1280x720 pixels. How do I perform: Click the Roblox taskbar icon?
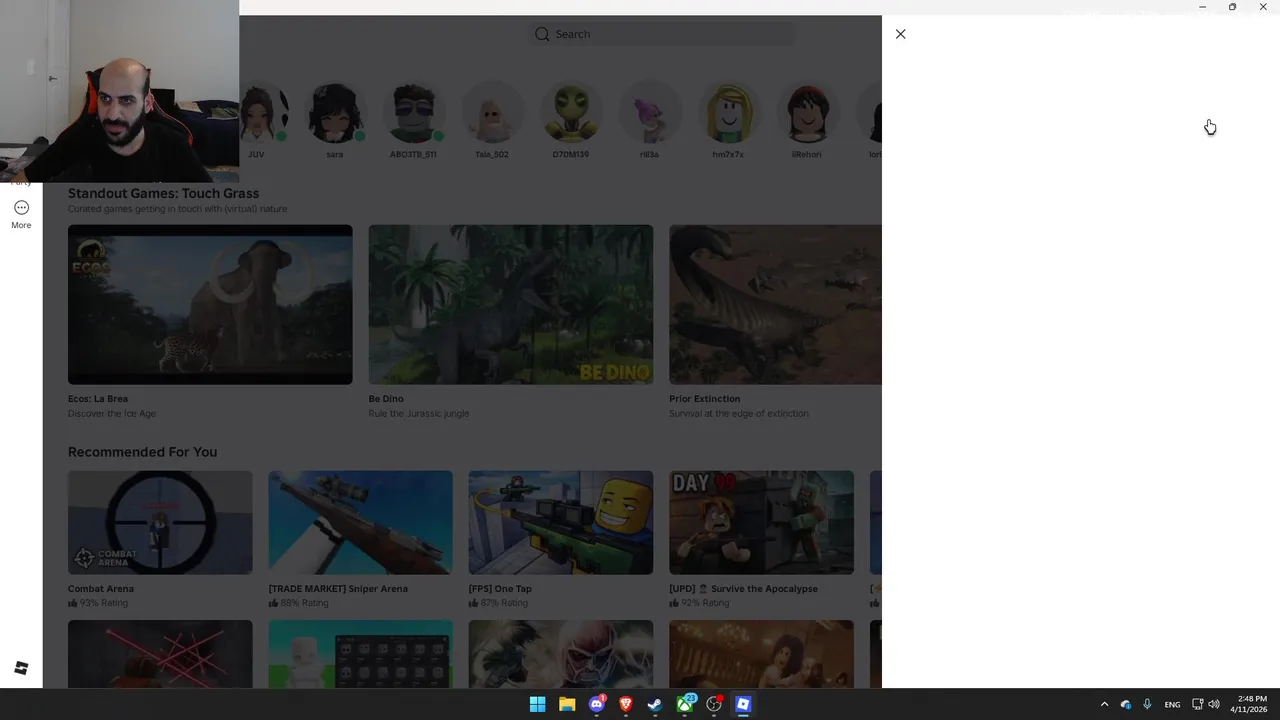click(x=743, y=704)
